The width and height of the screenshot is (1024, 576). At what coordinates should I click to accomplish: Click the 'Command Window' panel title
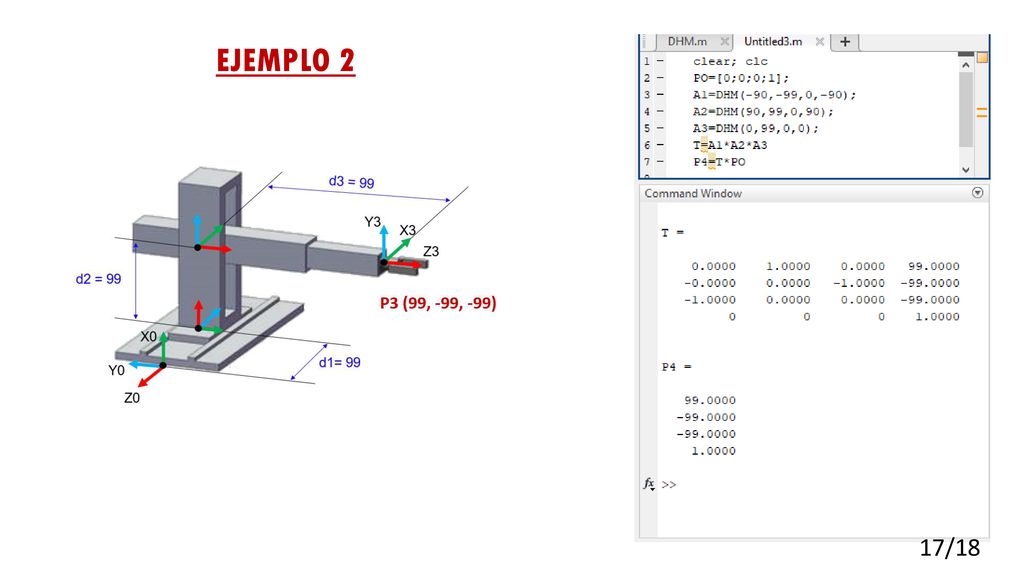click(x=693, y=193)
